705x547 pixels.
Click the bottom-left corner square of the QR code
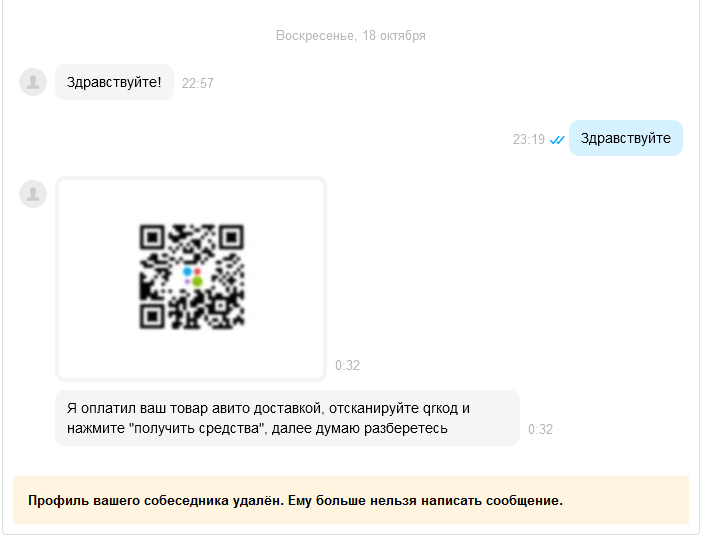[x=152, y=316]
